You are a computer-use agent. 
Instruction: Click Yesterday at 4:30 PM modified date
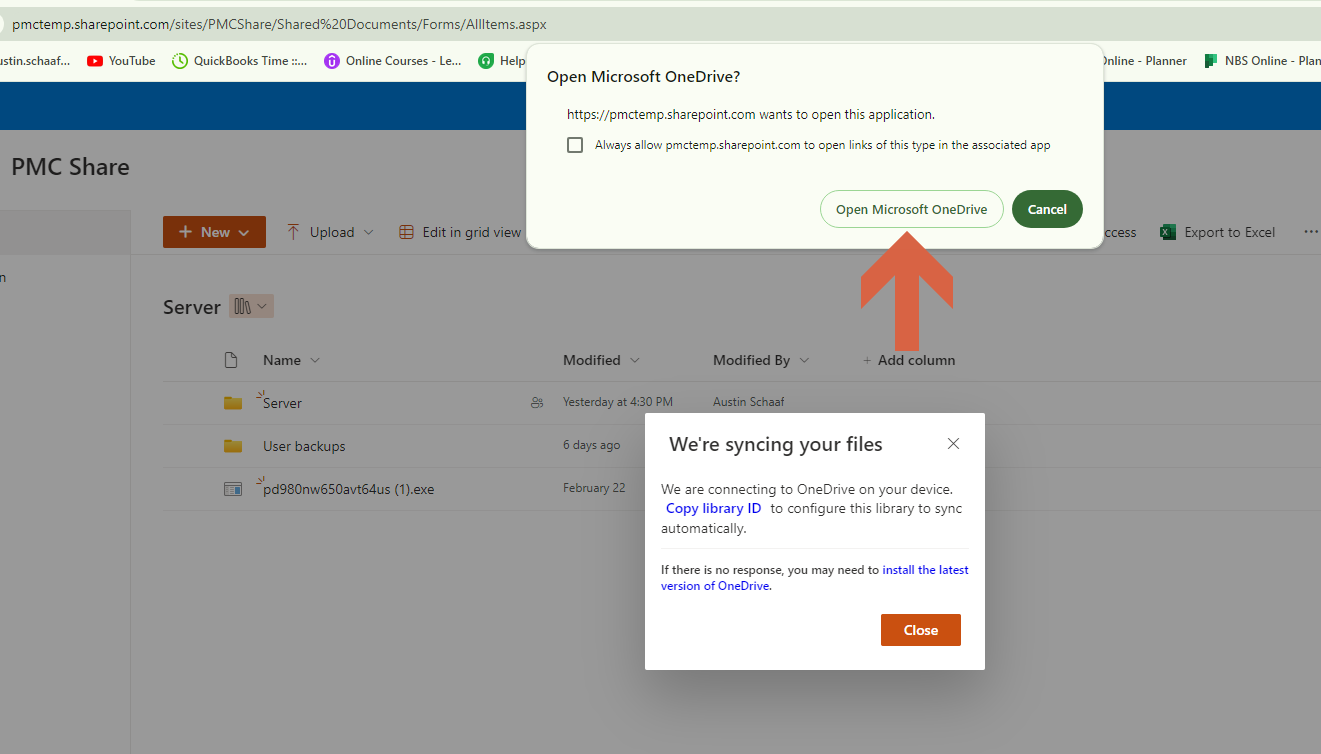[x=617, y=402]
